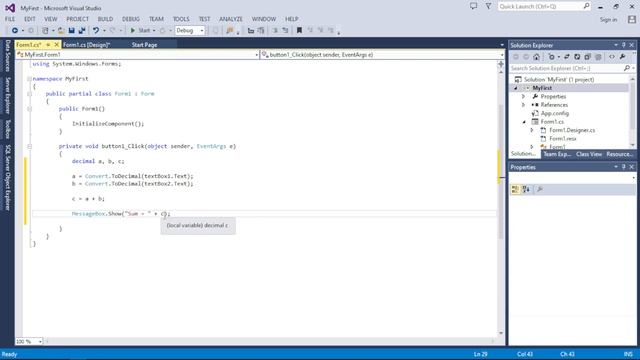640x360 pixels.
Task: Collapse the Form1.cs node in Solution Explorer
Action: 524,122
